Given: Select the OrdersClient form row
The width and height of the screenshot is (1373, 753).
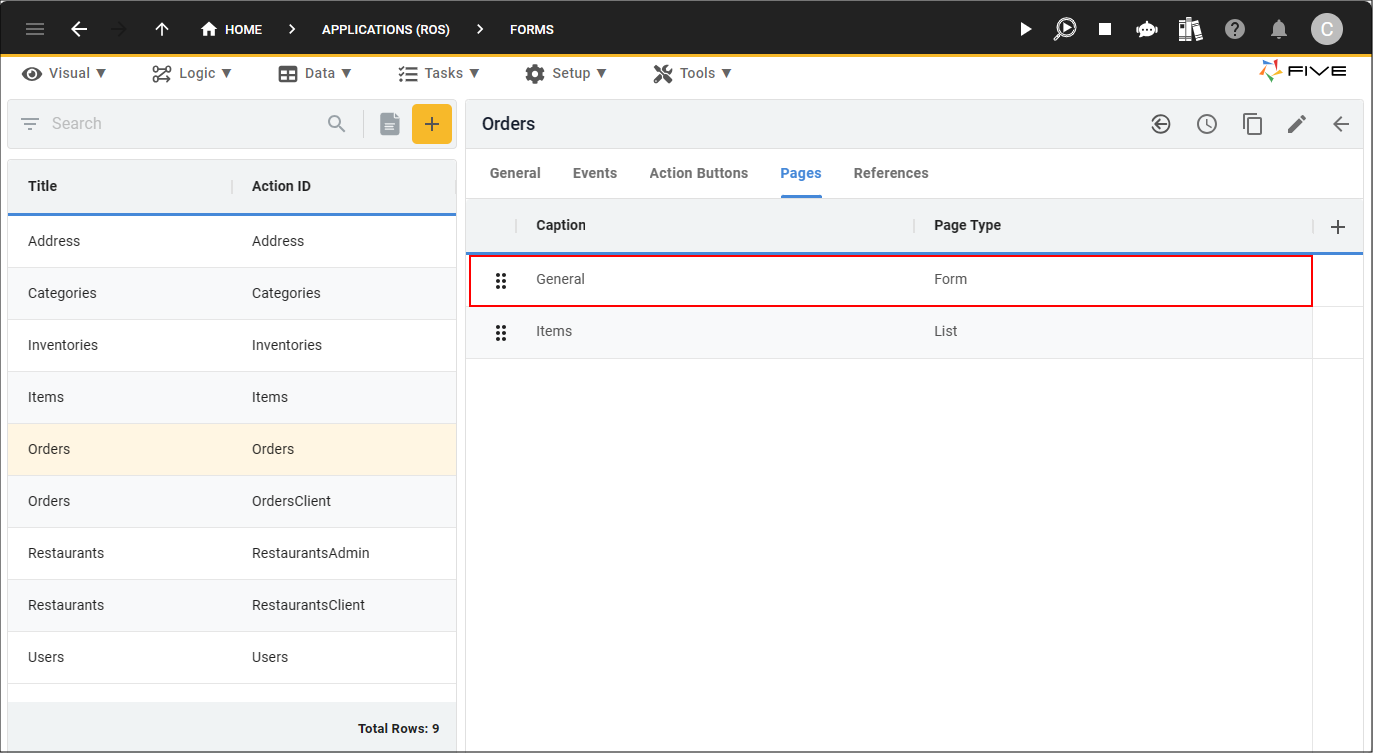Looking at the screenshot, I should 232,501.
